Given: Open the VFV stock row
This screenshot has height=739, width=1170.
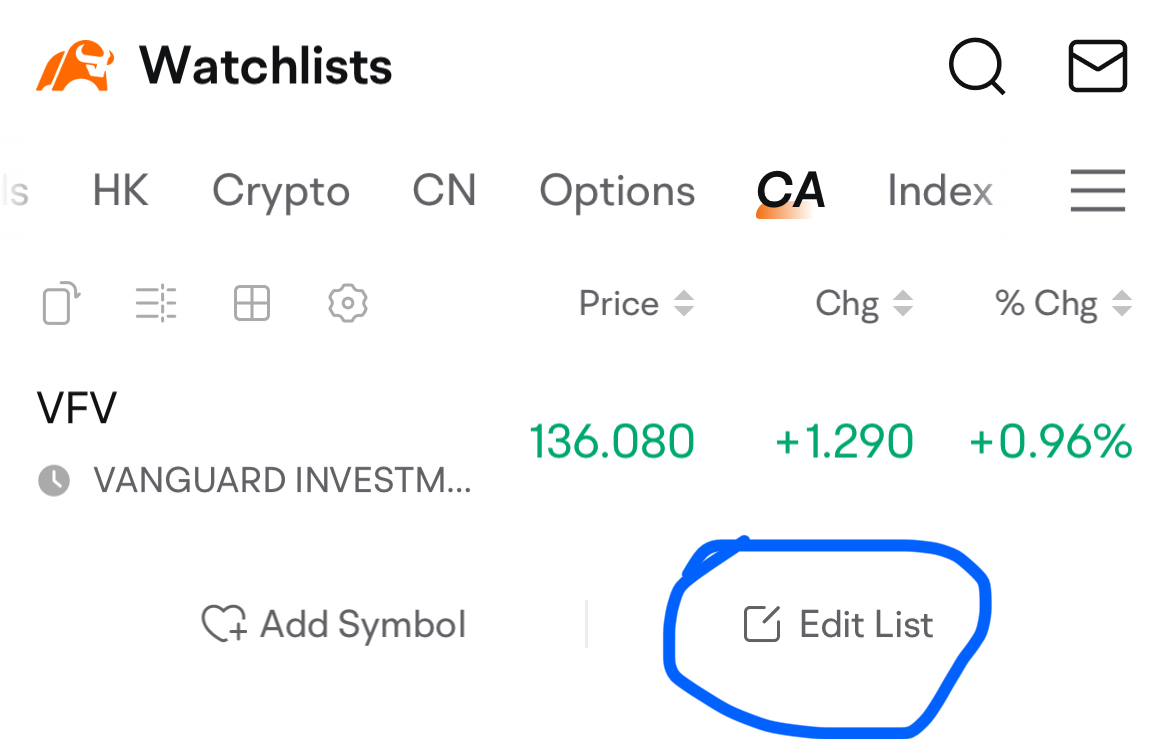Looking at the screenshot, I should (585, 442).
